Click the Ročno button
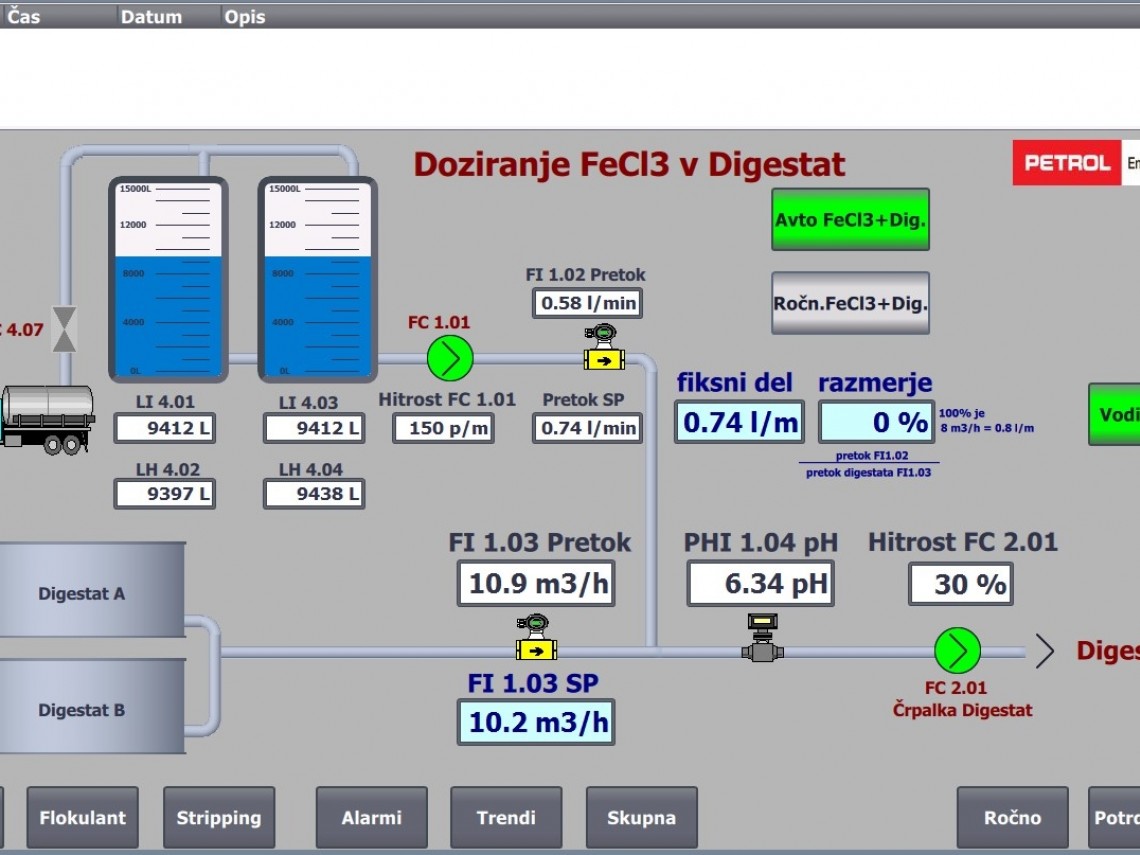This screenshot has height=855, width=1140. point(1012,817)
